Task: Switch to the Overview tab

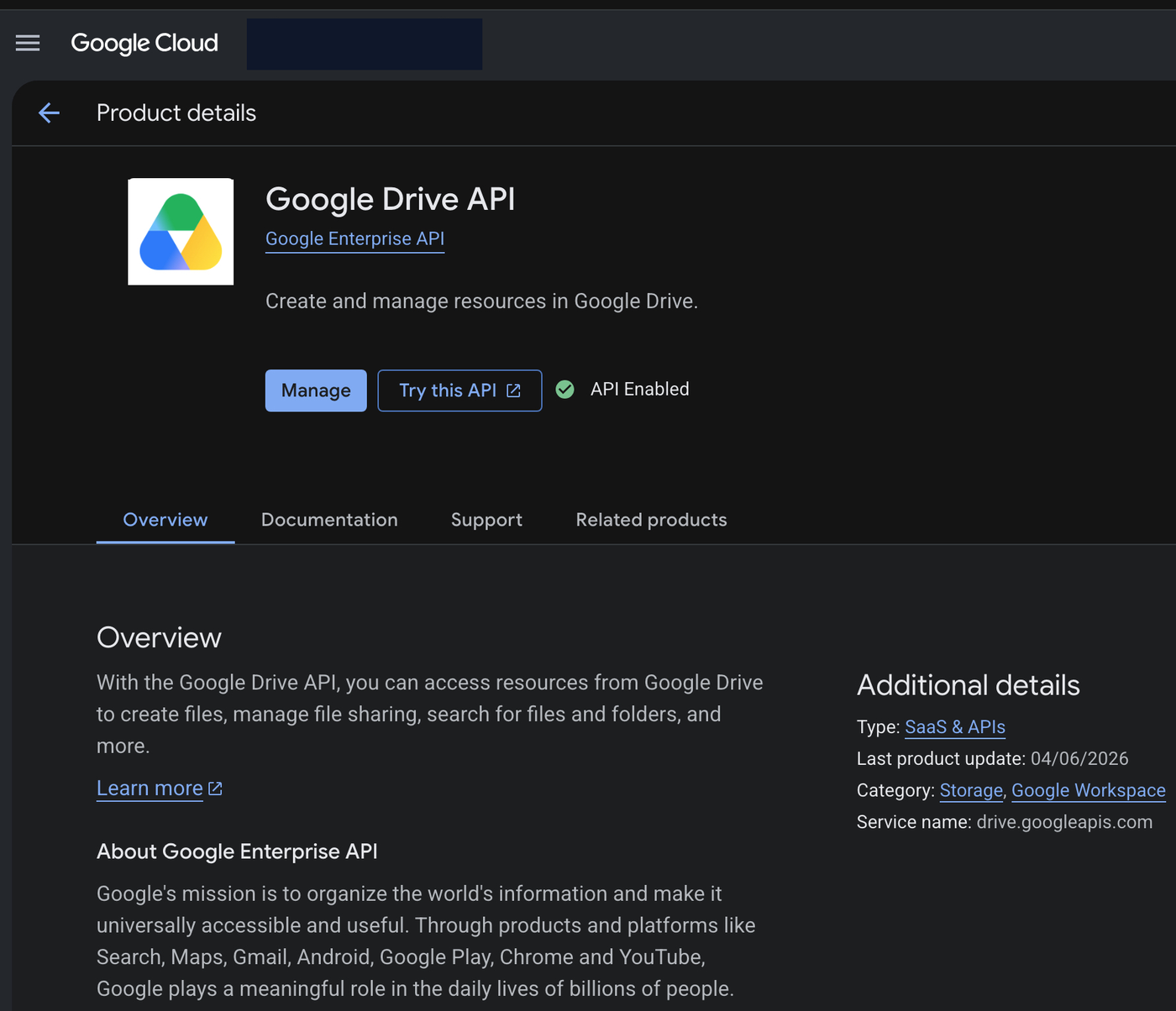Action: (165, 520)
